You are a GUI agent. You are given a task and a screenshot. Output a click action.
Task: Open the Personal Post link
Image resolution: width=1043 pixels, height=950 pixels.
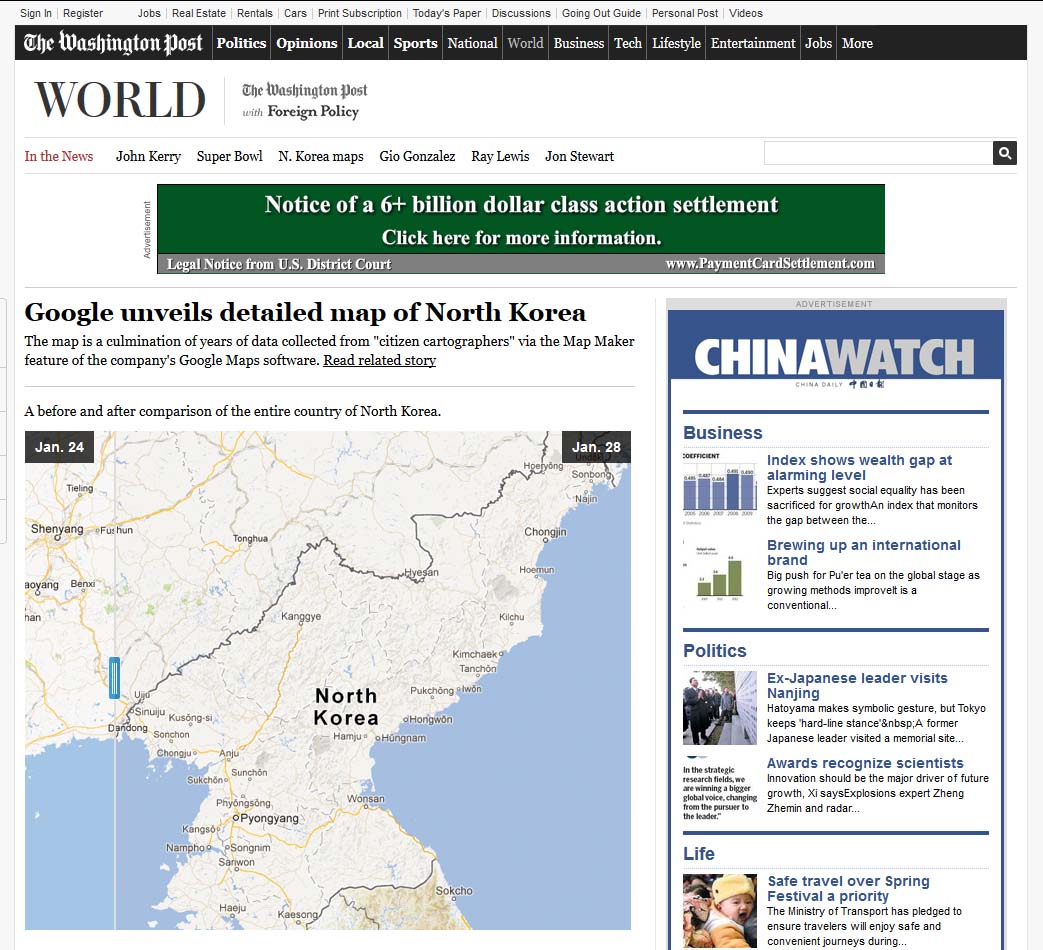(x=685, y=13)
